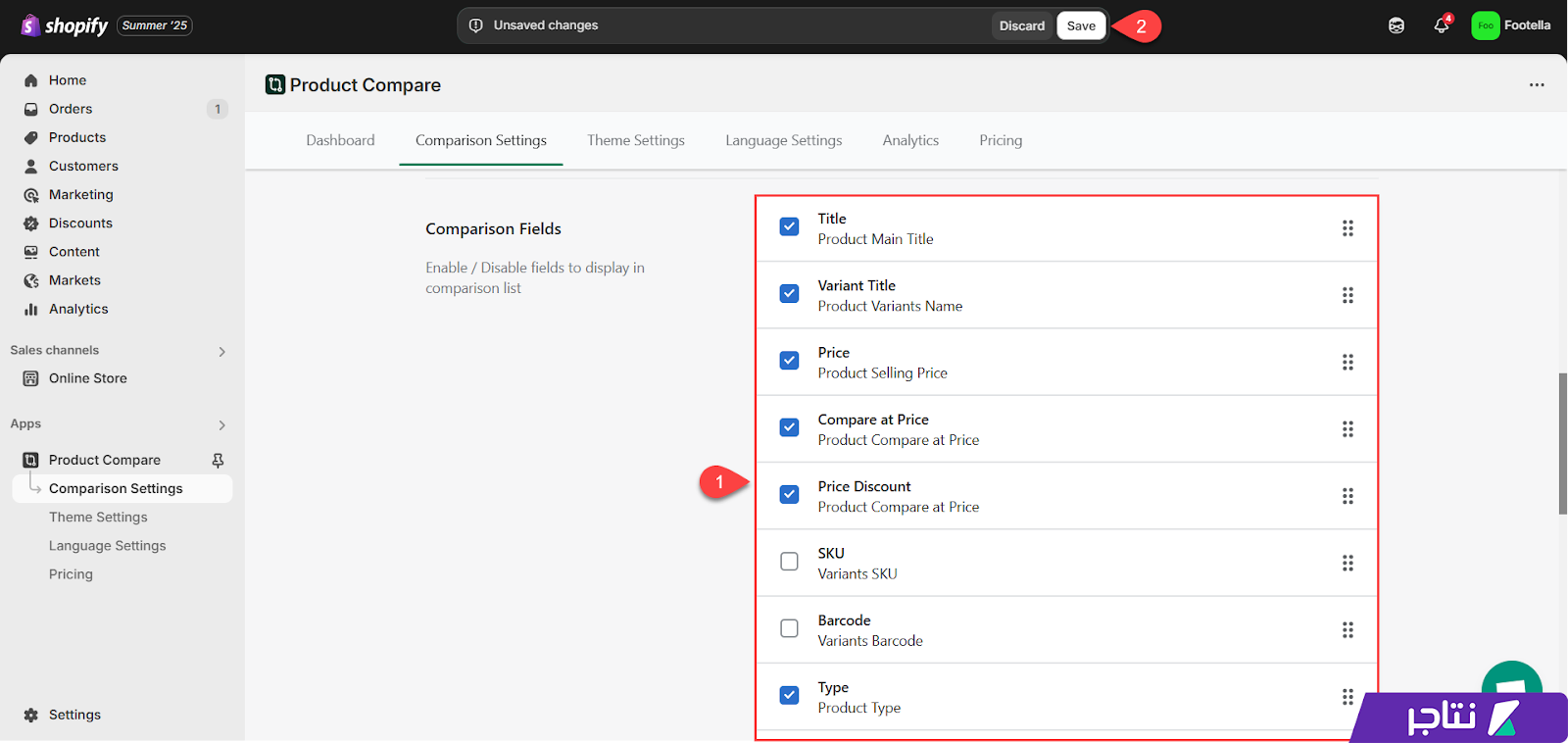Uncheck the Price field checkbox
The width and height of the screenshot is (1568, 743).
(x=789, y=361)
